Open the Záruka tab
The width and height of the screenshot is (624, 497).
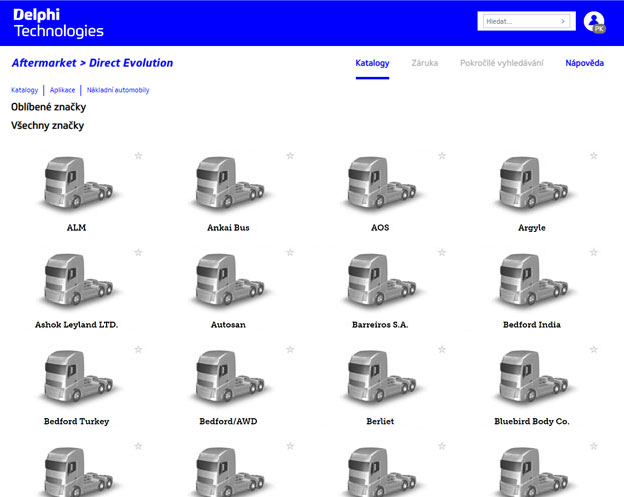(x=425, y=63)
